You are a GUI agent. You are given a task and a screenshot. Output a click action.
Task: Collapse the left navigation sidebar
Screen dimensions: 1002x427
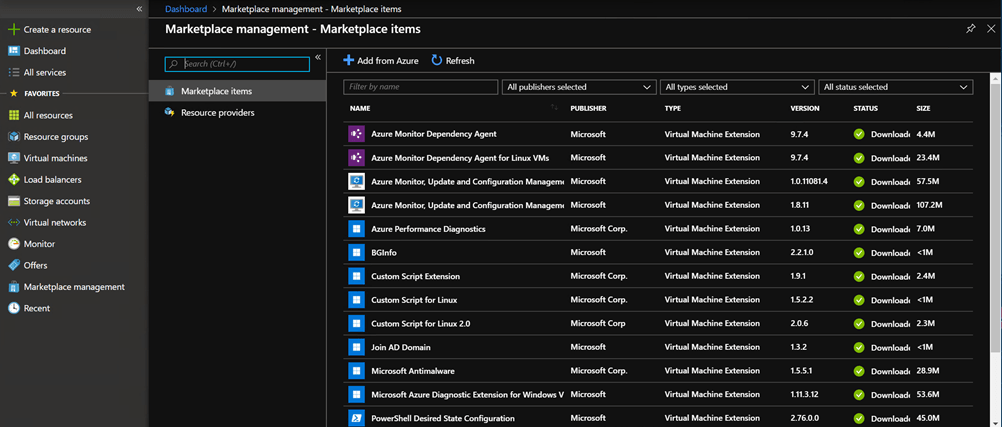tap(139, 9)
